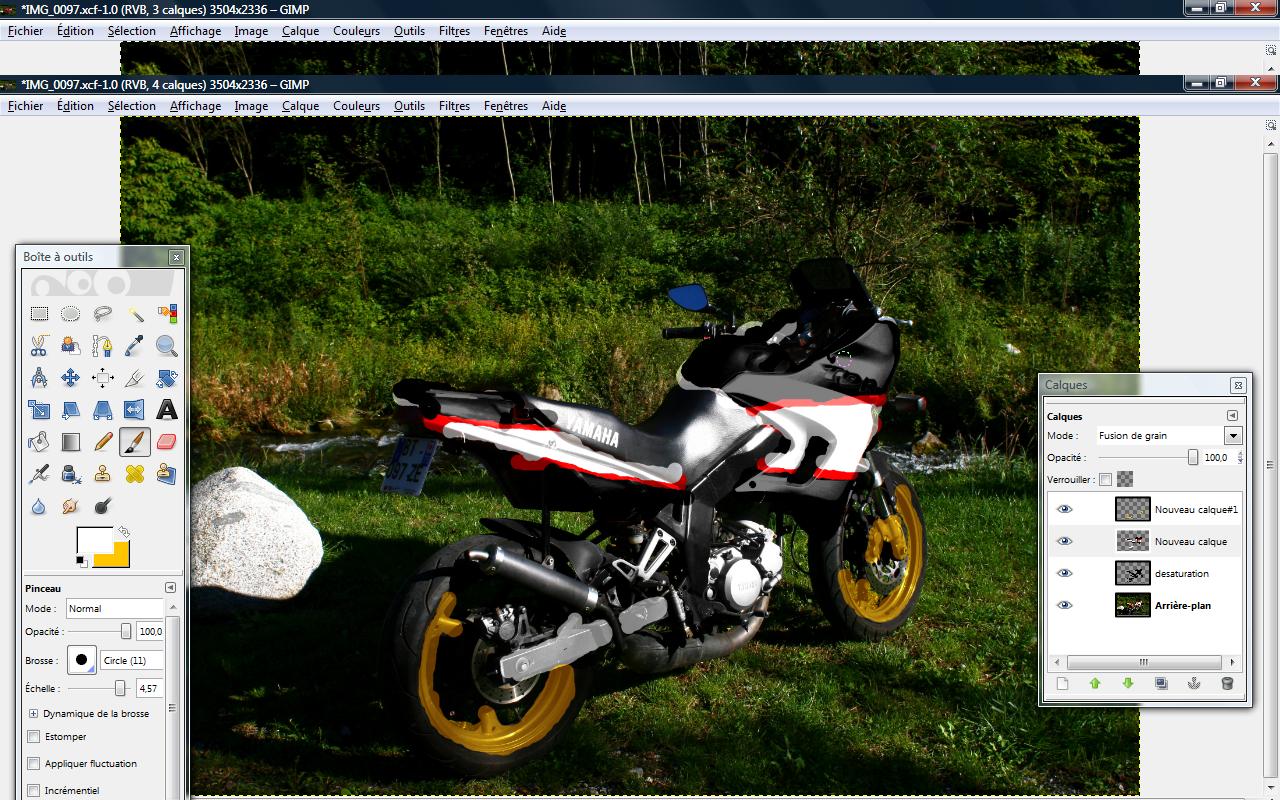
Task: Select the Zoom magnifier tool
Action: pyautogui.click(x=167, y=346)
